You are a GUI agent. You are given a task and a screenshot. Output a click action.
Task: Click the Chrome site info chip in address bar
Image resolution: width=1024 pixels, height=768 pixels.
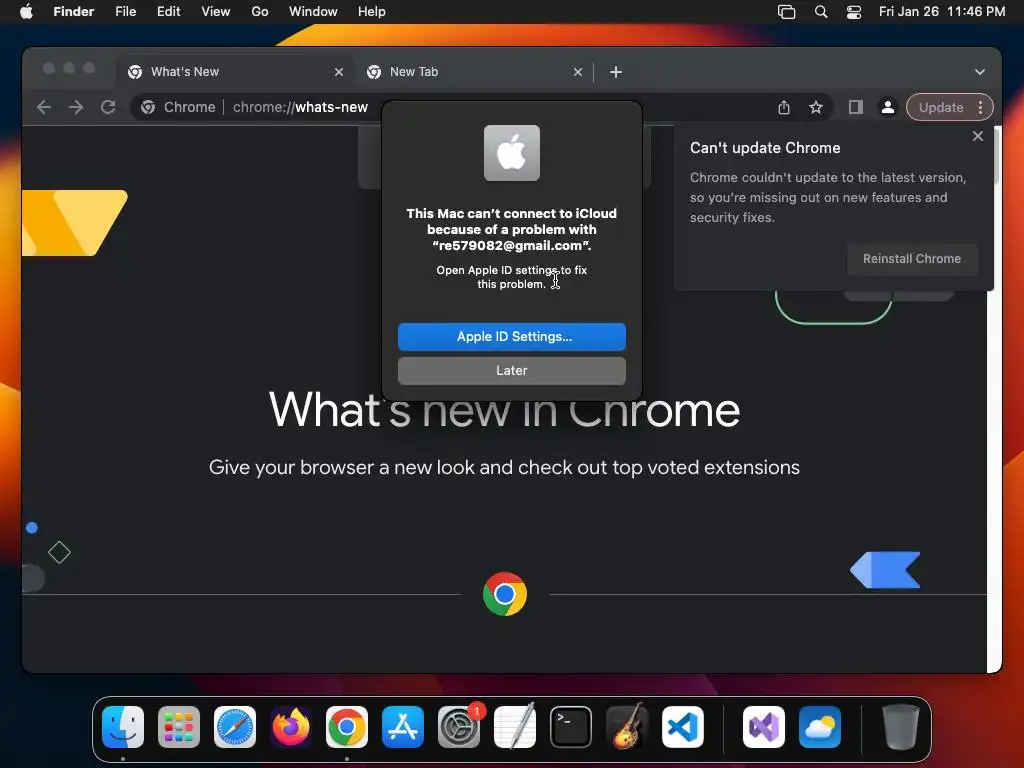pyautogui.click(x=178, y=107)
